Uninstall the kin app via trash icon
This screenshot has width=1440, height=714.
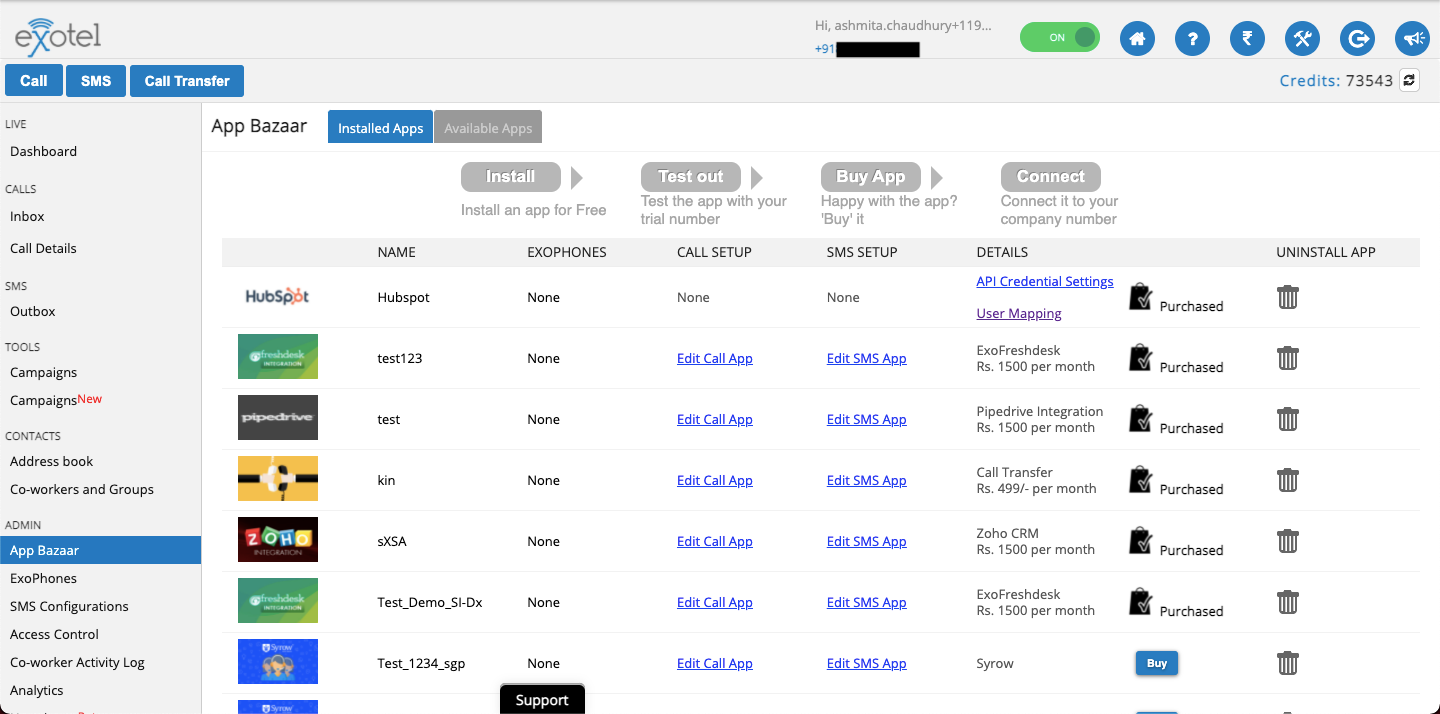tap(1288, 480)
